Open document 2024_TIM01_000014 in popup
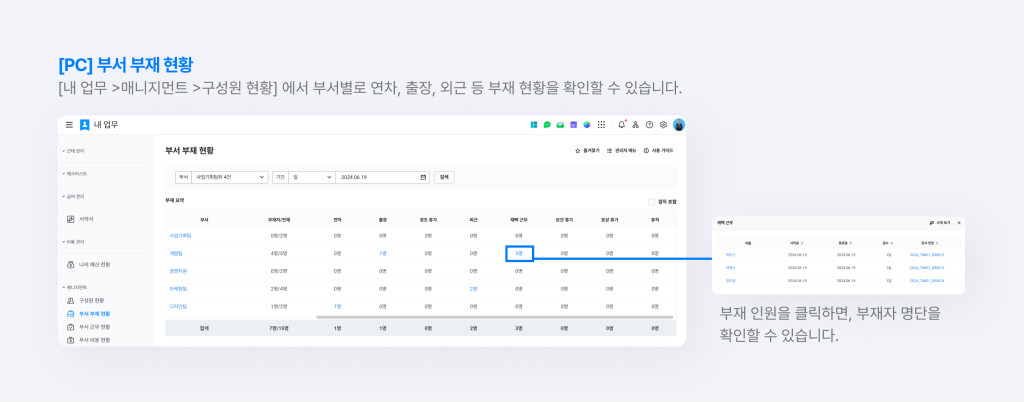 (927, 281)
